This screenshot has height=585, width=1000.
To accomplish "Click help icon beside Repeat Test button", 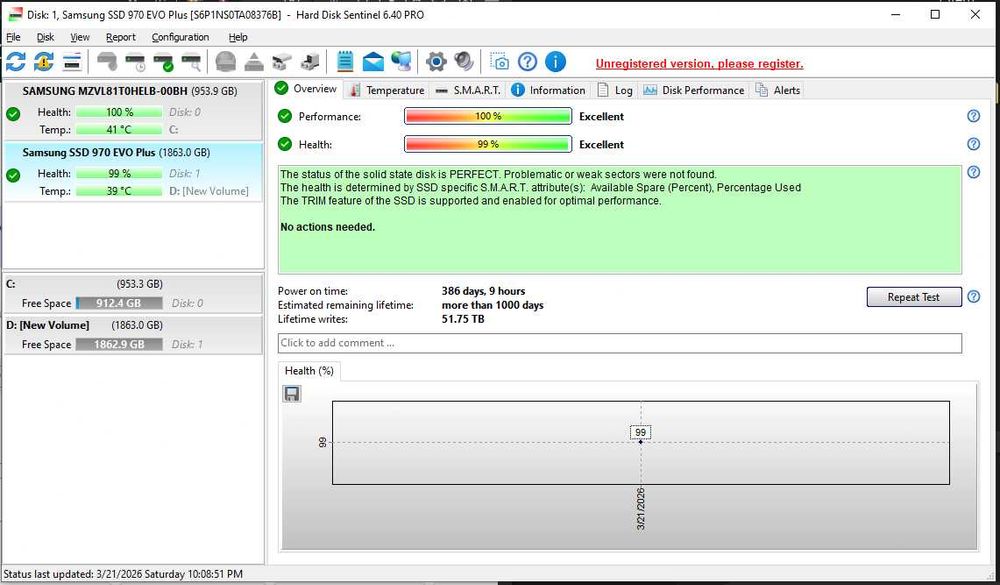I will (973, 297).
